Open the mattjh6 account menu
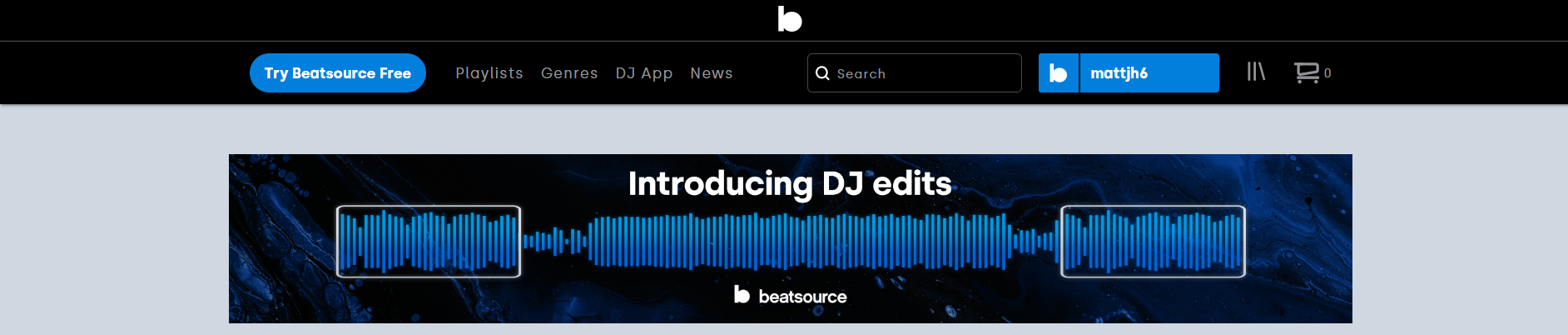The image size is (1568, 335). (x=1149, y=73)
